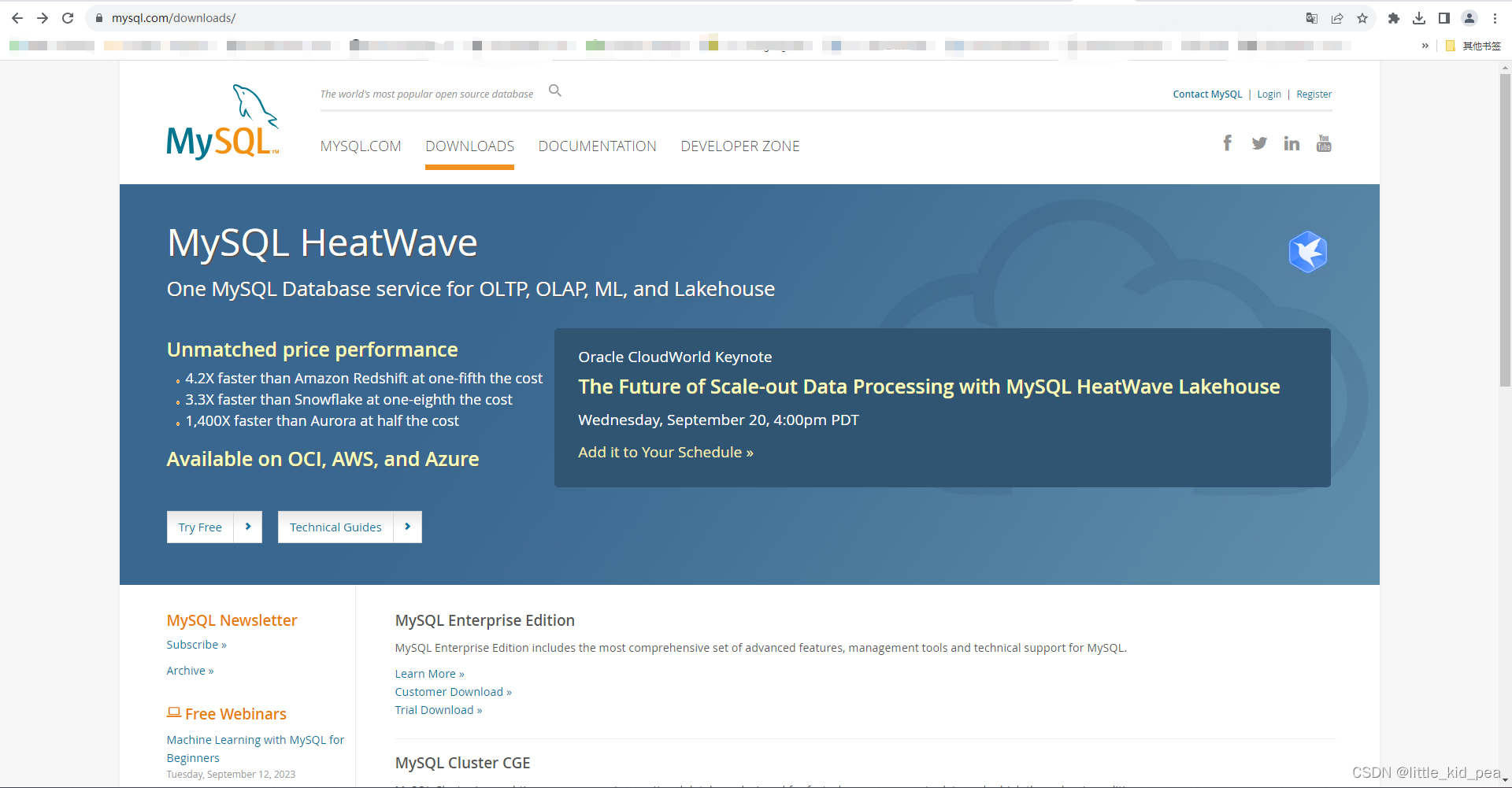Go forward in browser history

(43, 18)
